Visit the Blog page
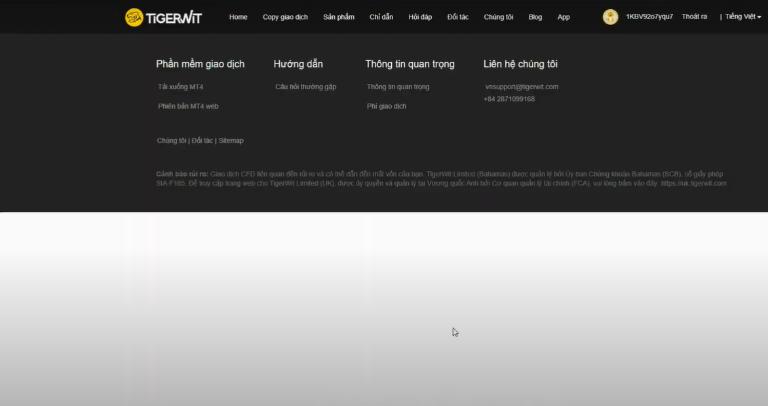The height and width of the screenshot is (406, 768). pyautogui.click(x=535, y=17)
